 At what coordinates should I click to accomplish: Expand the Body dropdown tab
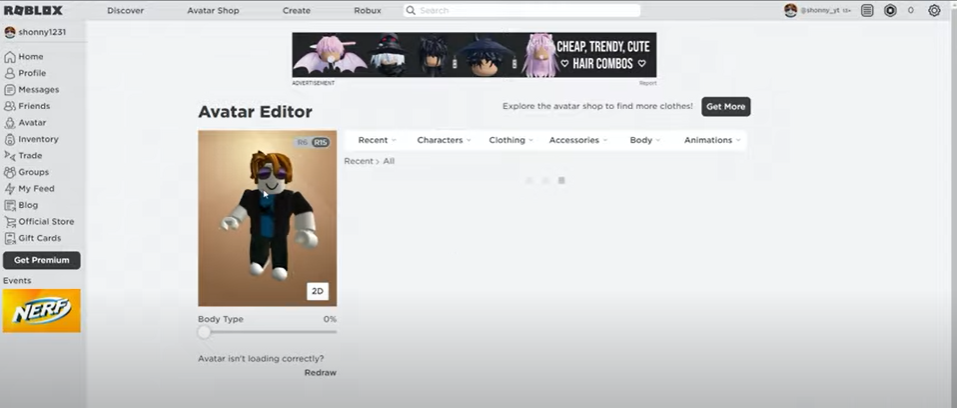pos(645,140)
